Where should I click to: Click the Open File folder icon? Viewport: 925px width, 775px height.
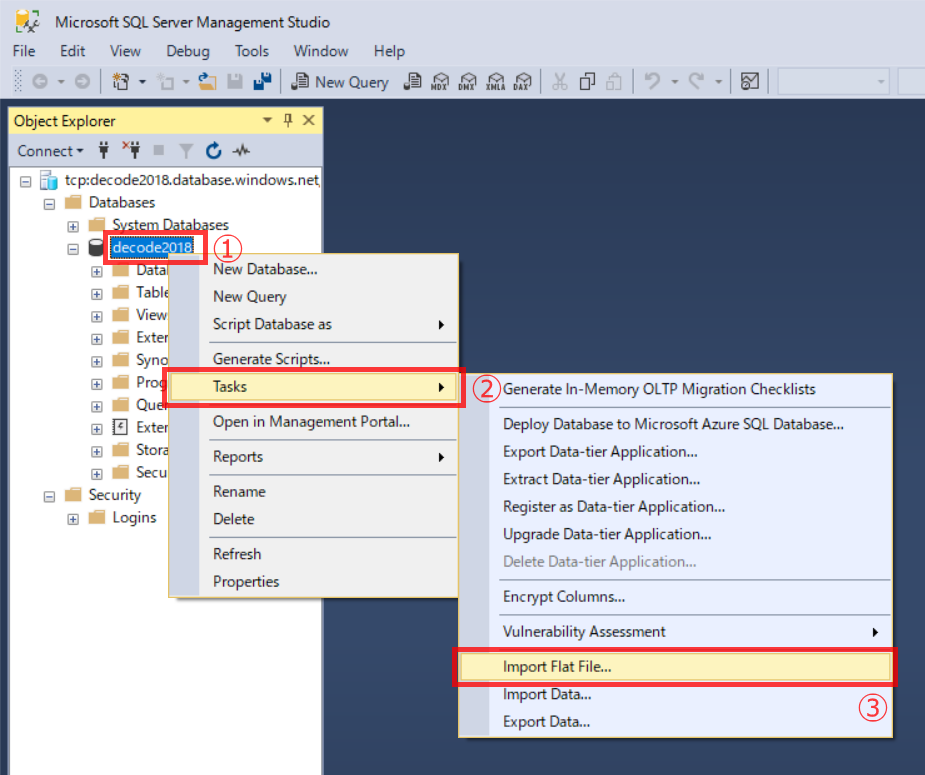coord(206,81)
